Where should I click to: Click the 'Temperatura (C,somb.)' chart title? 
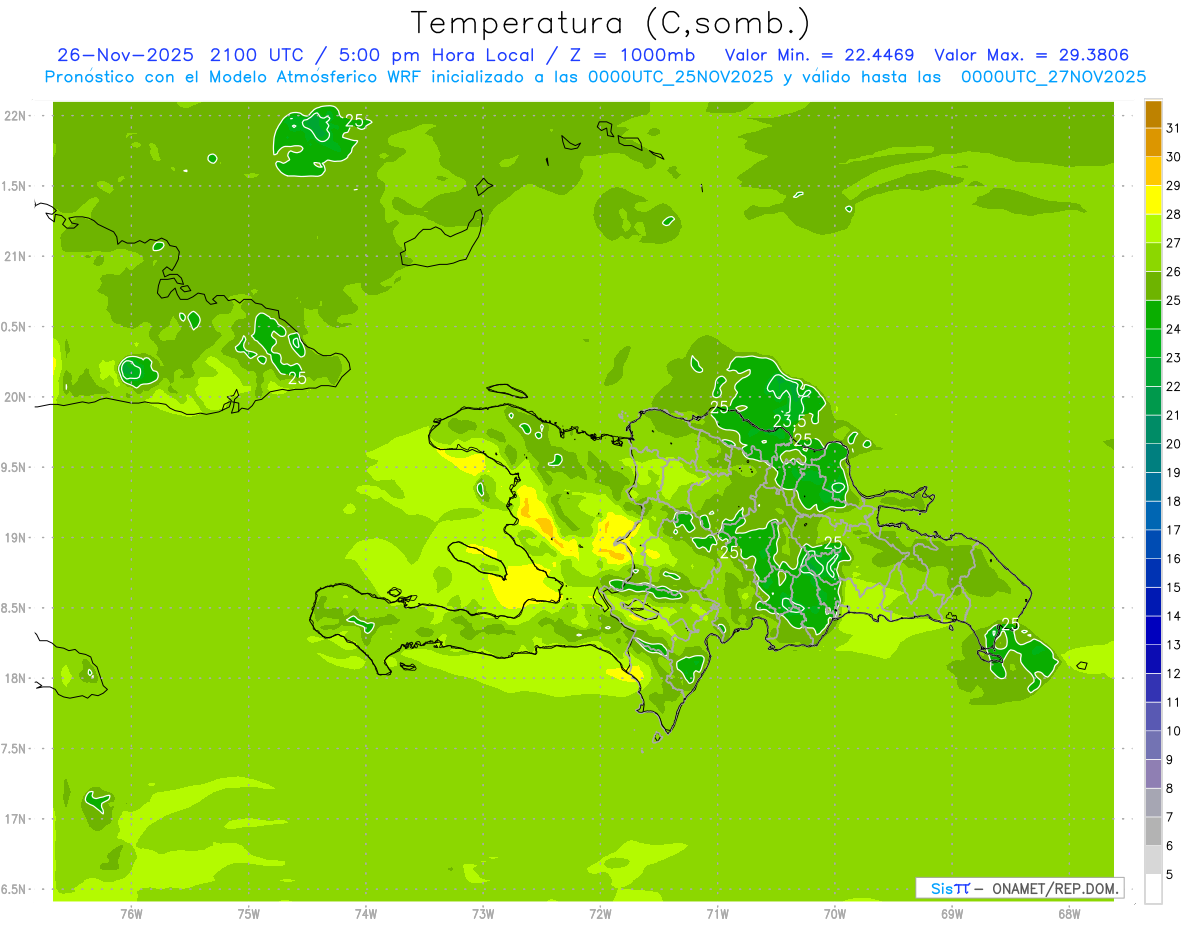pyautogui.click(x=610, y=23)
